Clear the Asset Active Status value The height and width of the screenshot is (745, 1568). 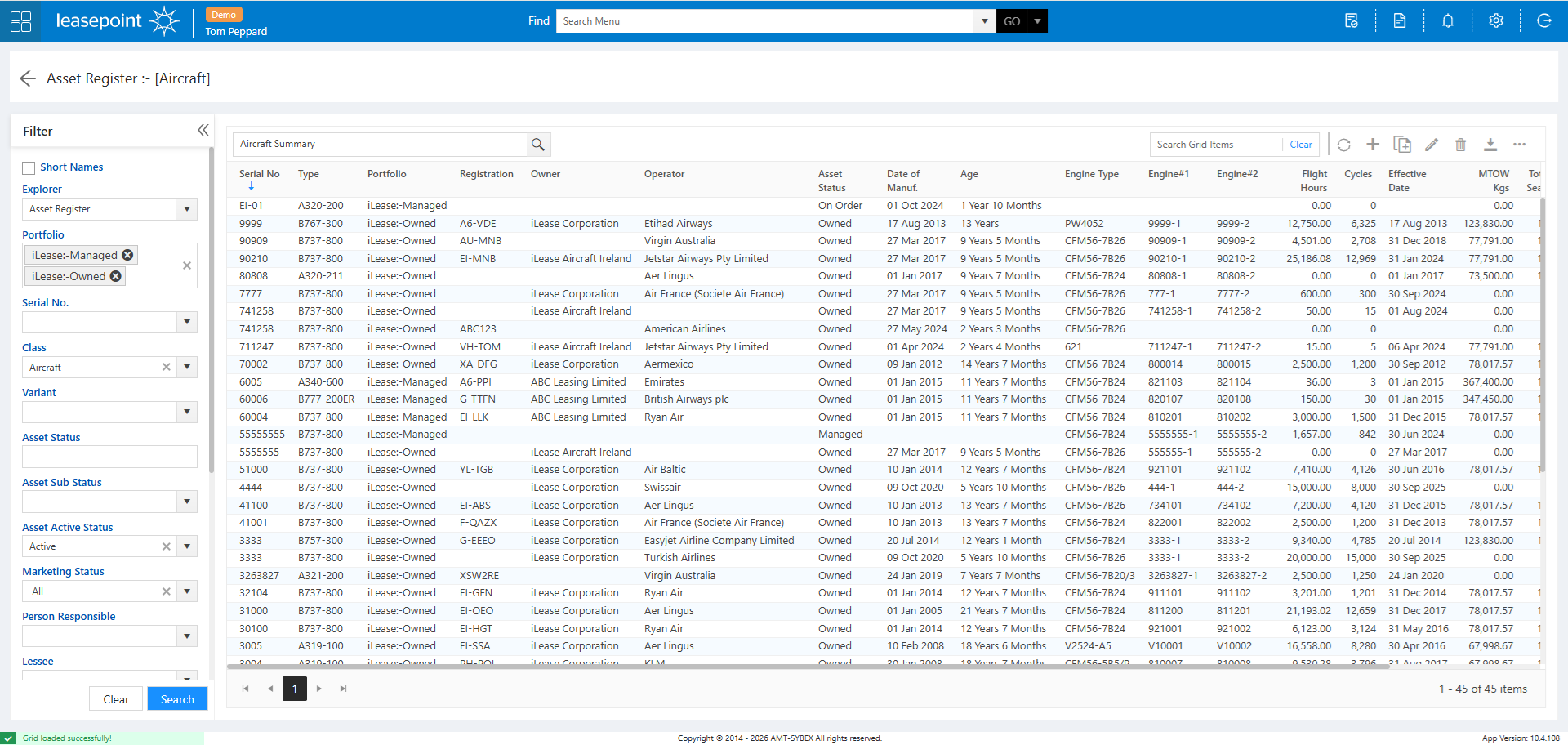[167, 546]
